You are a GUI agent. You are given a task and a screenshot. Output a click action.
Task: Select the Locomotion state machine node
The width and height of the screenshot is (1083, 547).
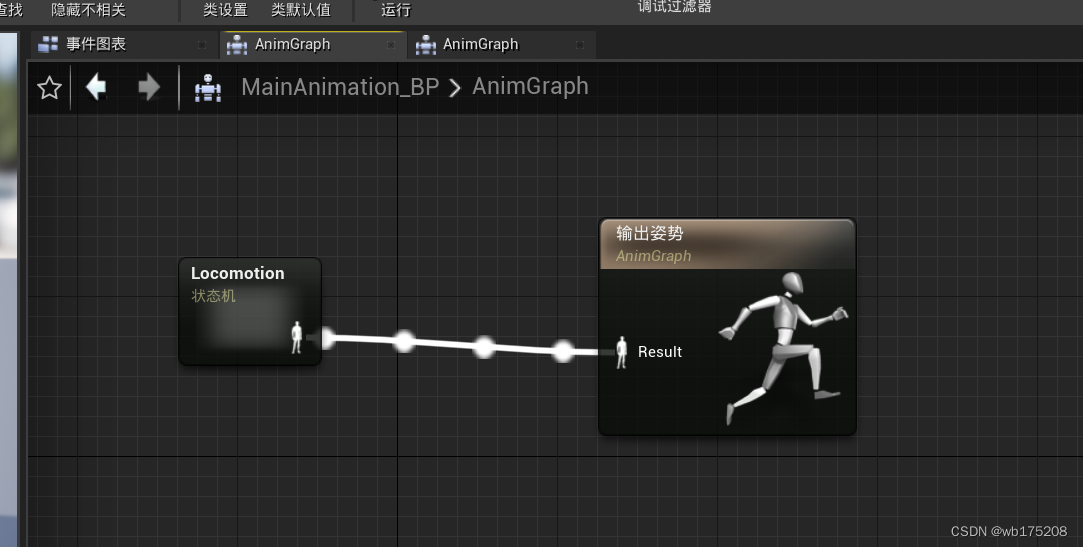pyautogui.click(x=250, y=311)
